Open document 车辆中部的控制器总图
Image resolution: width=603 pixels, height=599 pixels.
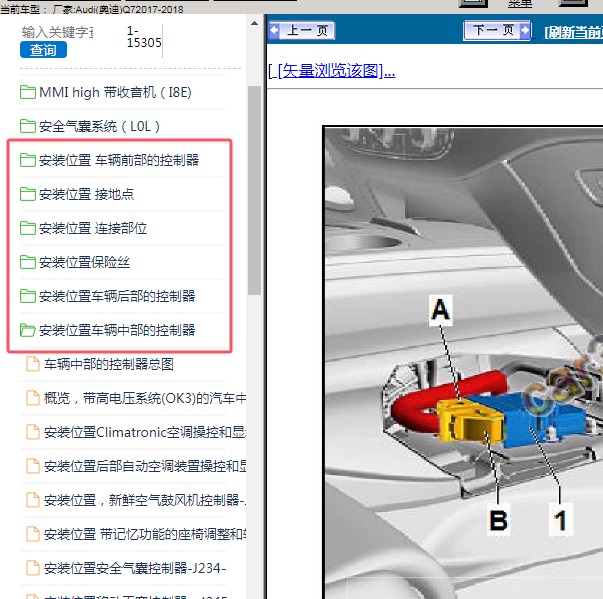tap(109, 364)
